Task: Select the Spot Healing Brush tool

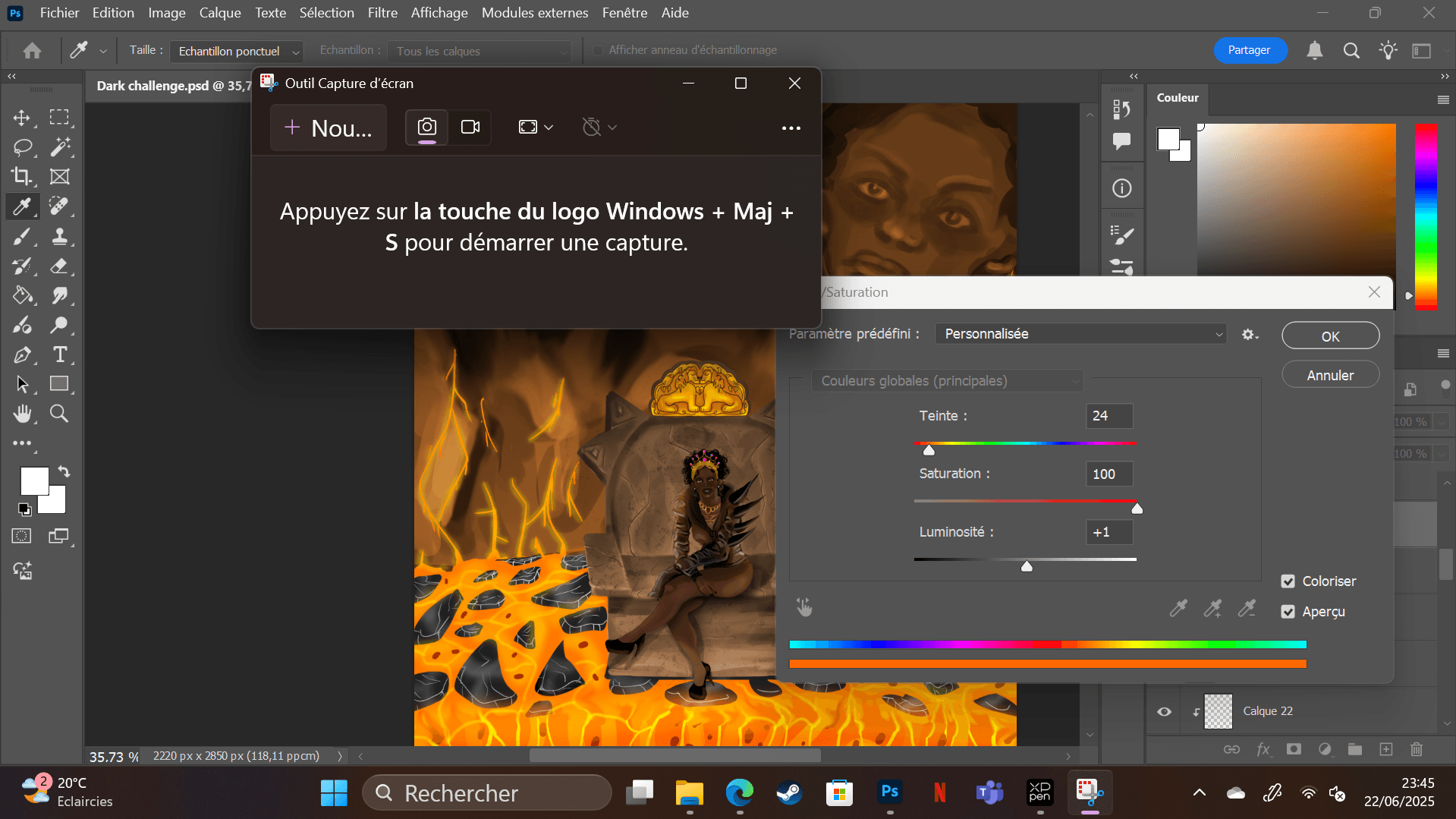Action: point(59,206)
